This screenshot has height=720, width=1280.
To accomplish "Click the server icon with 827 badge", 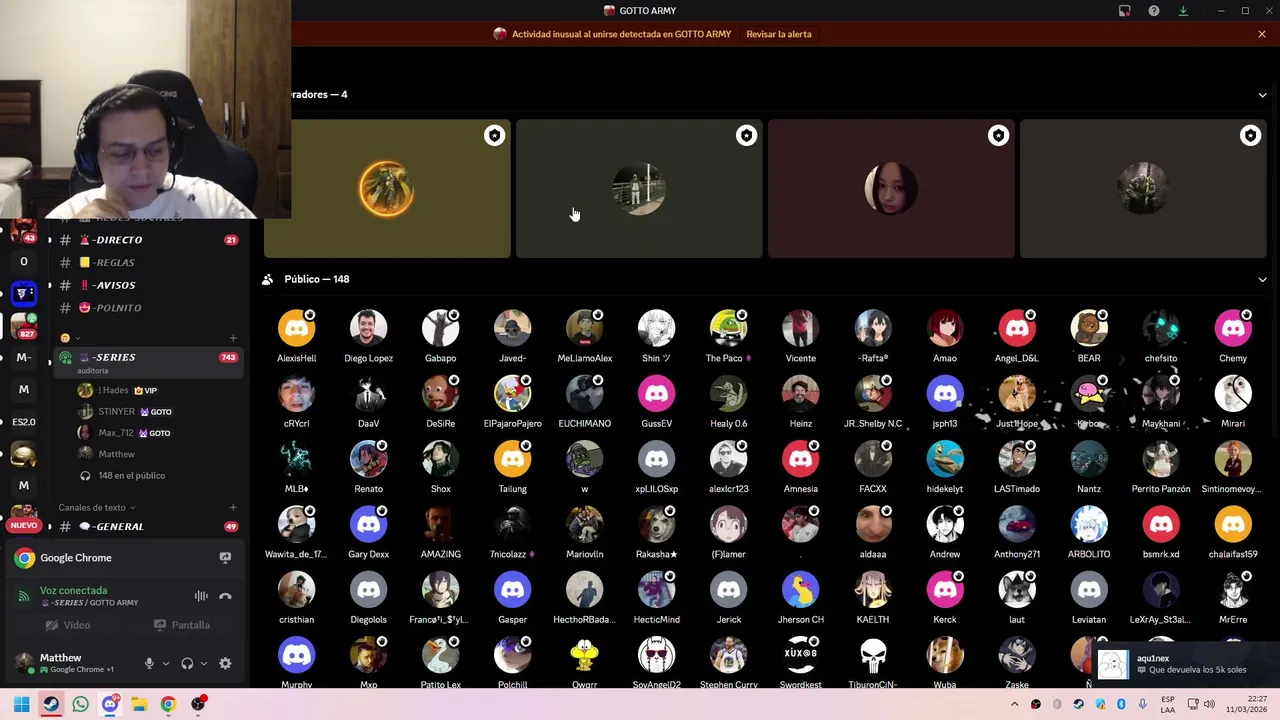I will tap(24, 326).
